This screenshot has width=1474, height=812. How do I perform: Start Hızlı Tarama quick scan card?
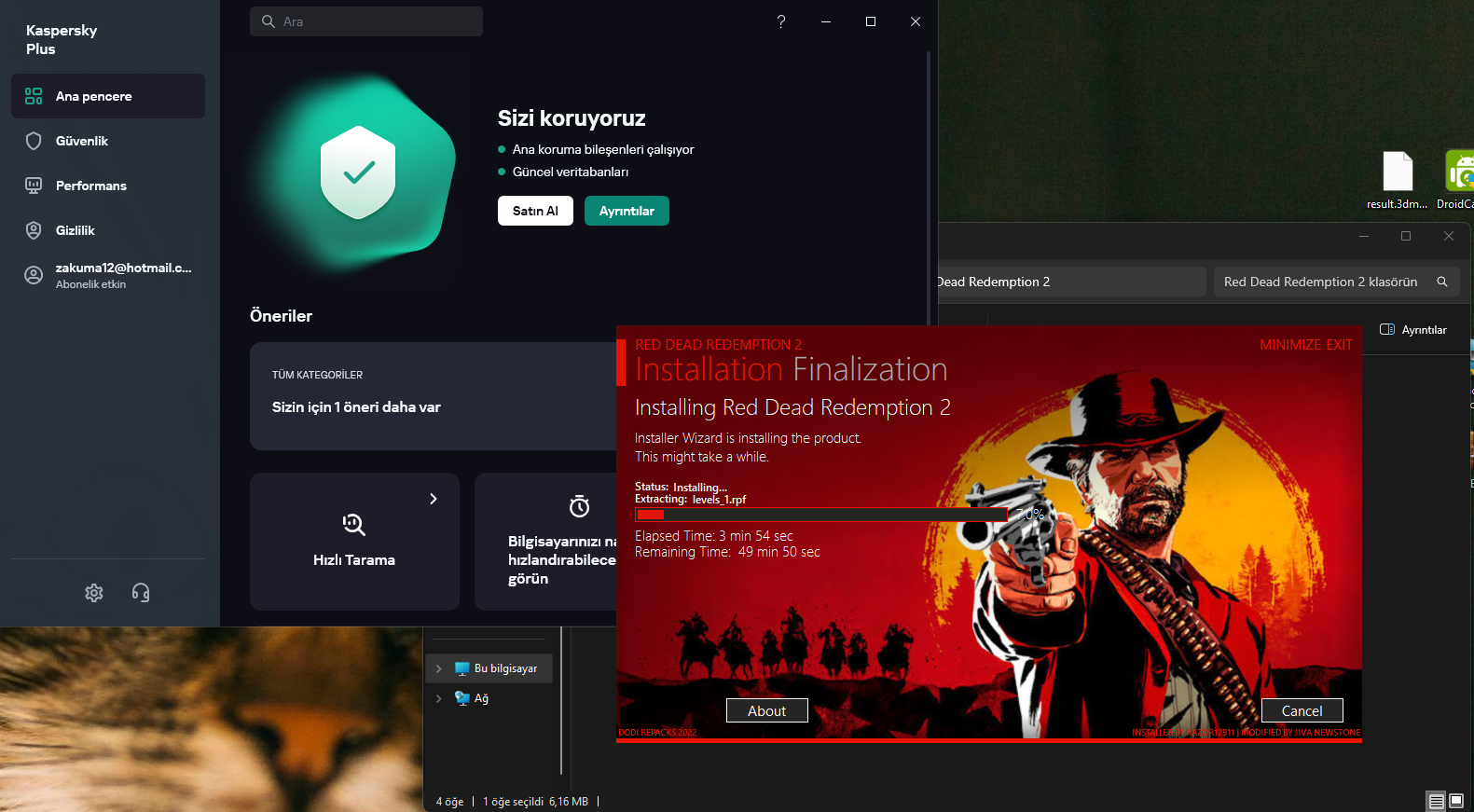(354, 542)
